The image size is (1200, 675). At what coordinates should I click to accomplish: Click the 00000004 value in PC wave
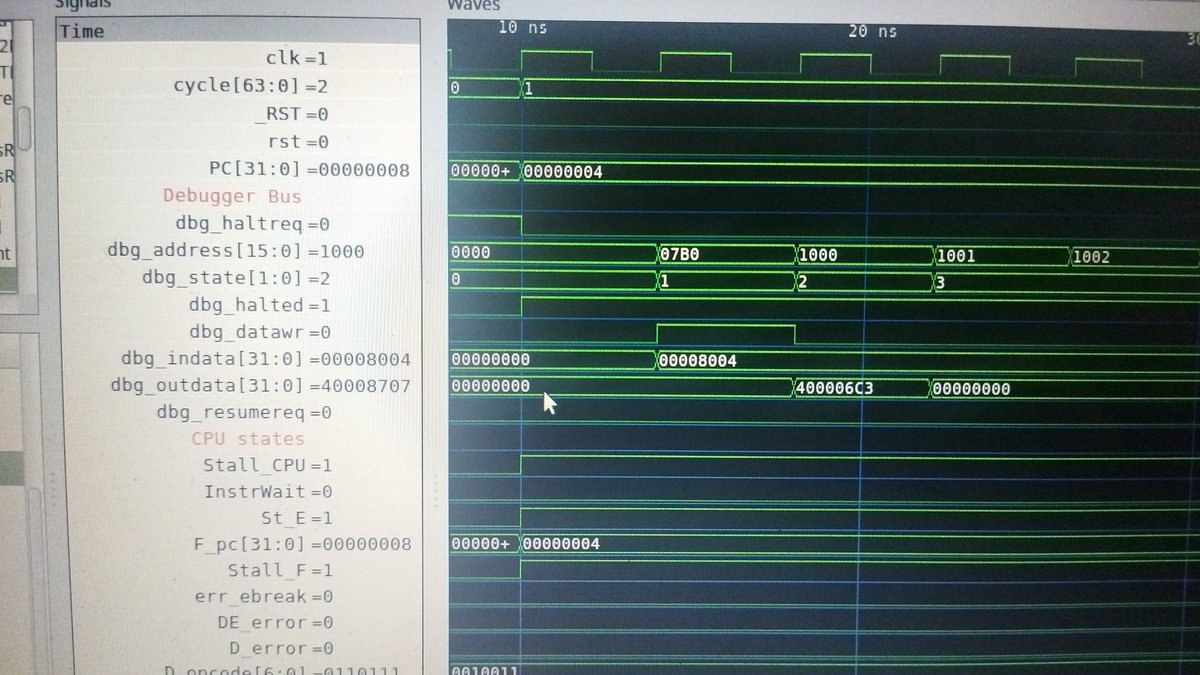click(563, 173)
